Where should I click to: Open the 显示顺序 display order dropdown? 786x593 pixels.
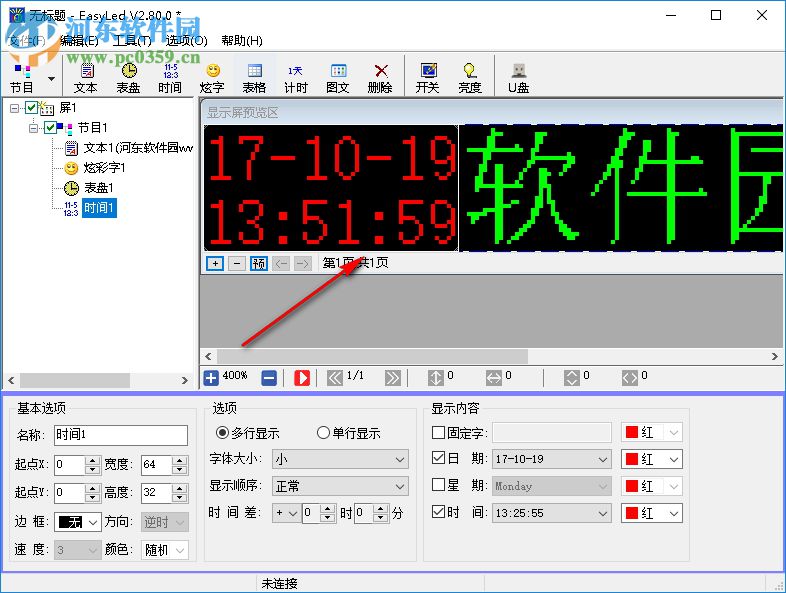coord(340,486)
